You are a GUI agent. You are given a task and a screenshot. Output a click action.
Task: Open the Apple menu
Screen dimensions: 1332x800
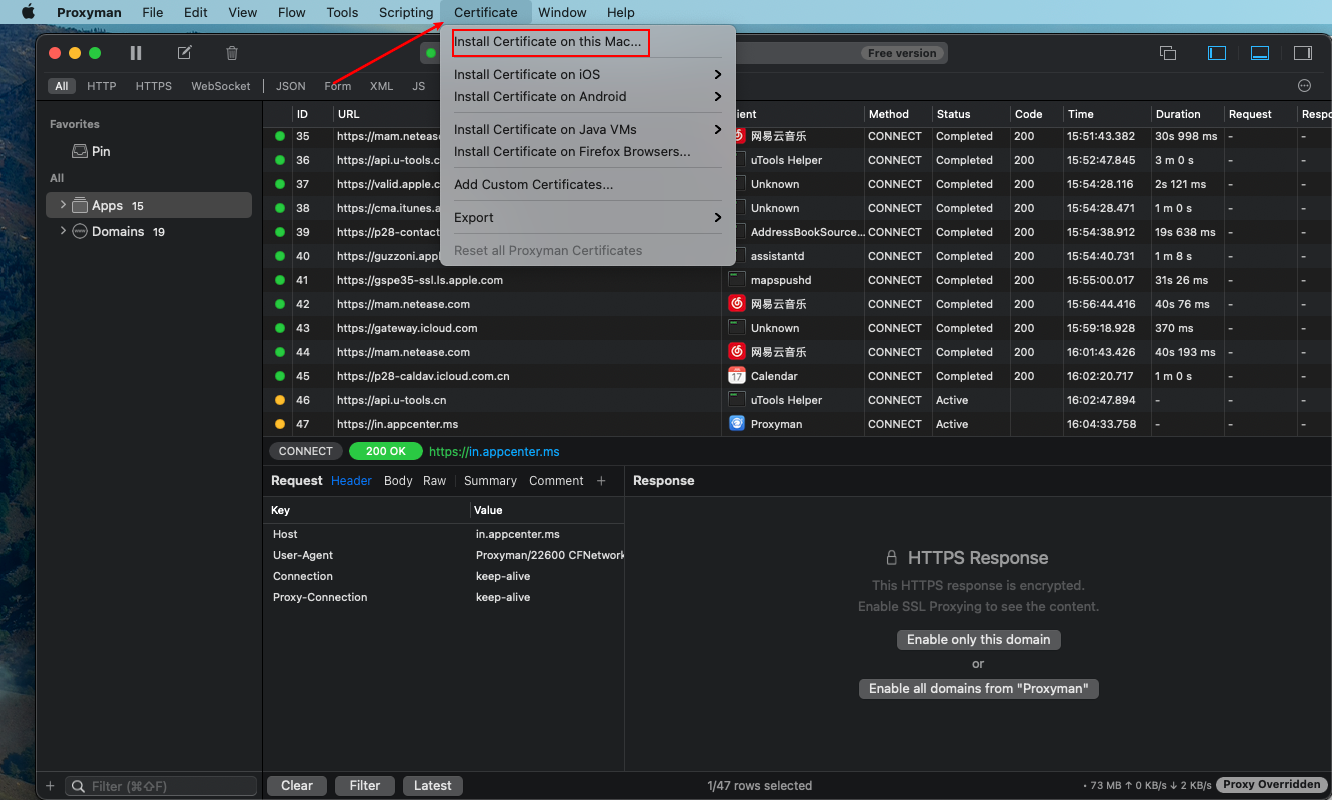pos(28,12)
